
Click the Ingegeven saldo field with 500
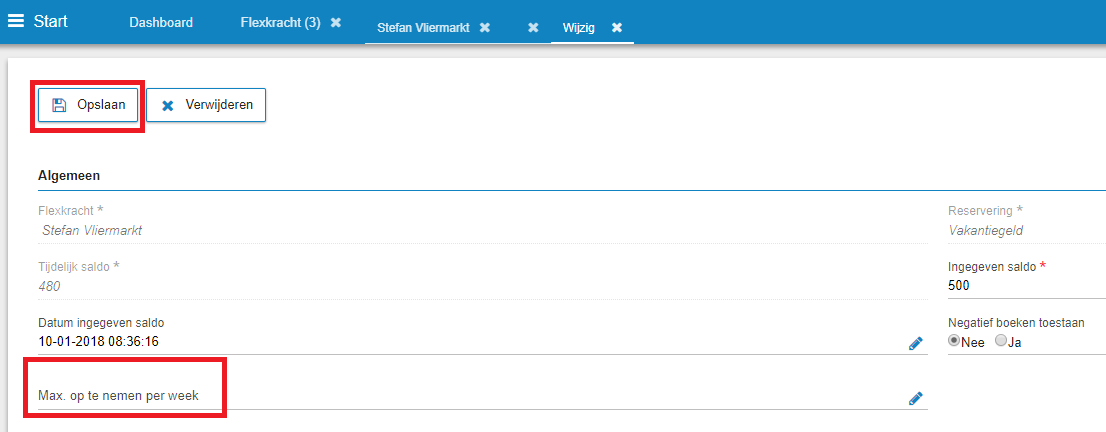coord(1027,286)
